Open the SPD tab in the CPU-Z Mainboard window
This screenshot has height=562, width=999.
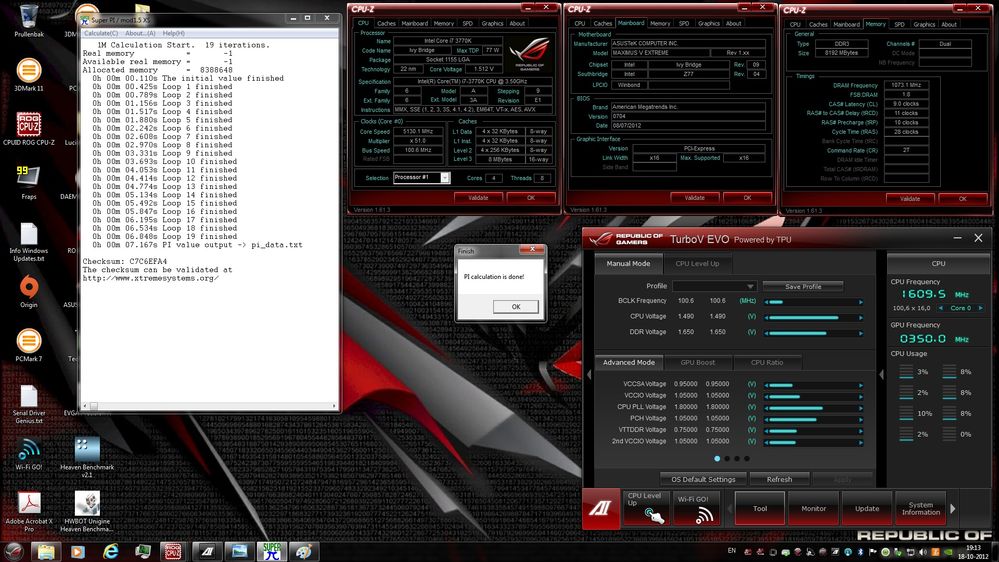684,24
